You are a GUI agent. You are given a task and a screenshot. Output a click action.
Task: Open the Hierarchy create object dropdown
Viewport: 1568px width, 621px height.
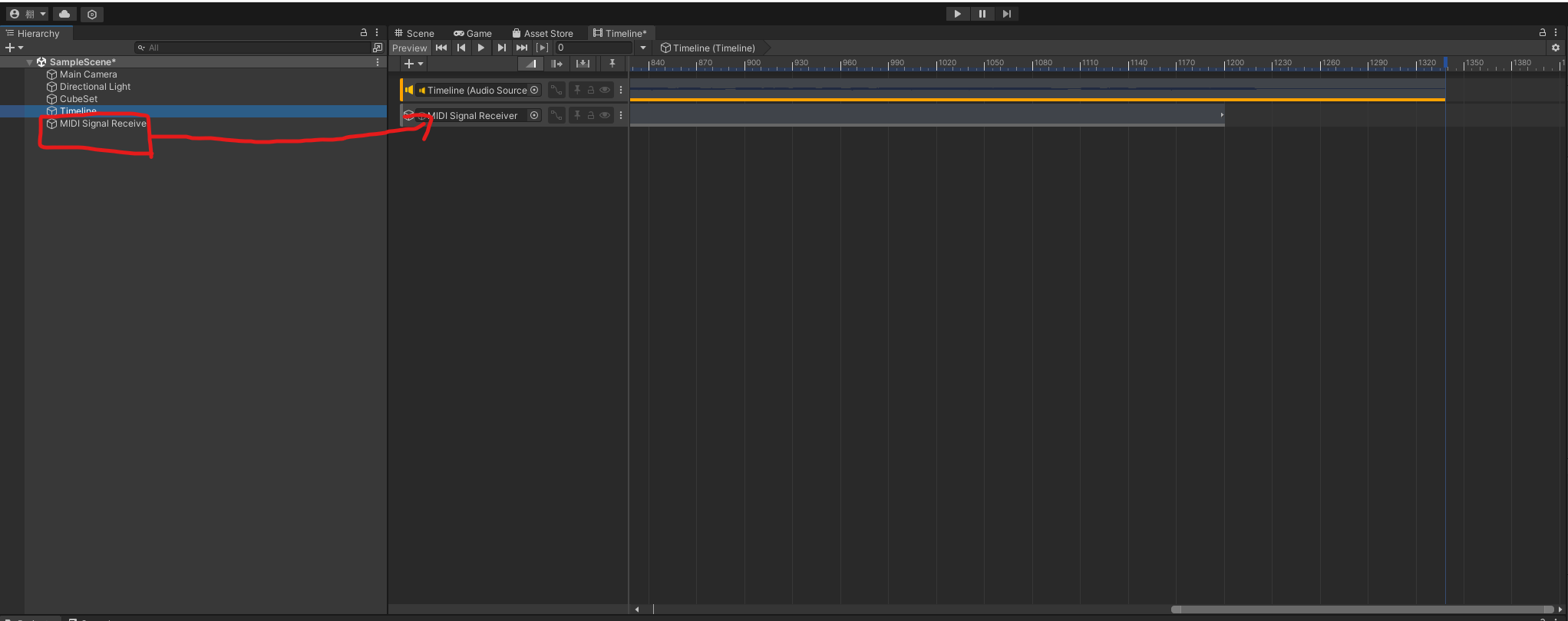point(14,48)
